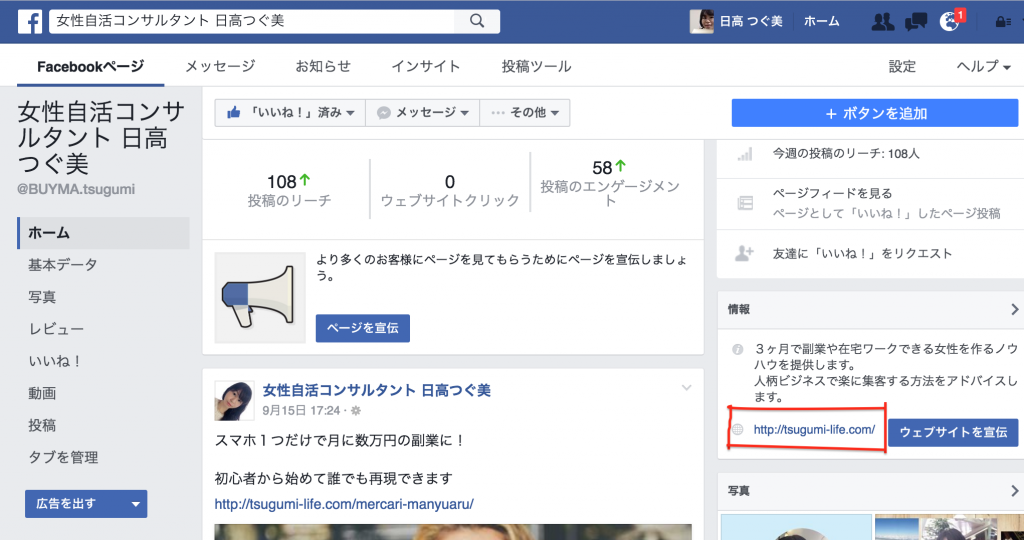Expand the 情報 section chevron
The image size is (1024, 540).
(x=1014, y=309)
